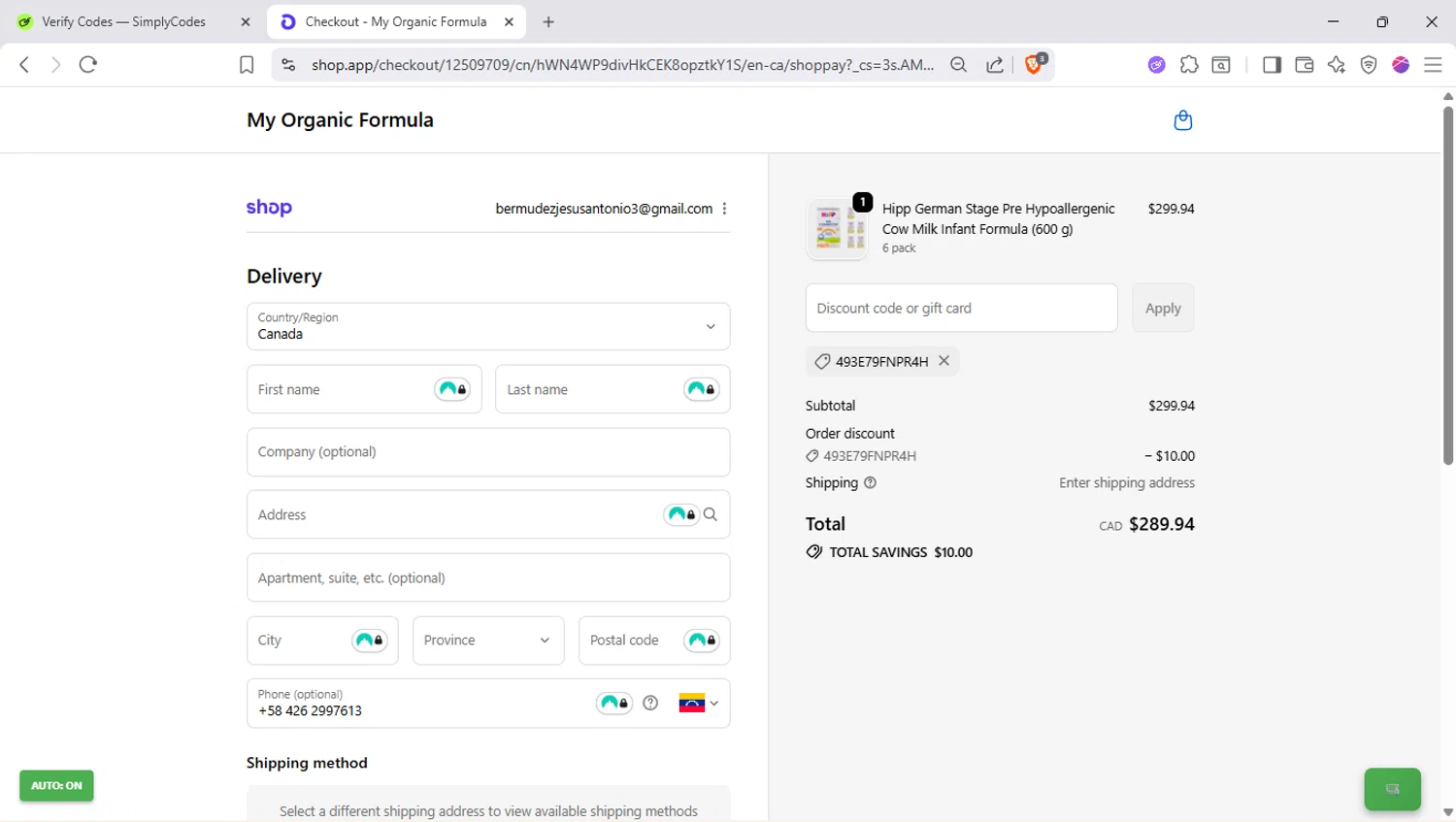This screenshot has height=822, width=1456.
Task: Click the password manager icon in Phone field
Action: 613,703
